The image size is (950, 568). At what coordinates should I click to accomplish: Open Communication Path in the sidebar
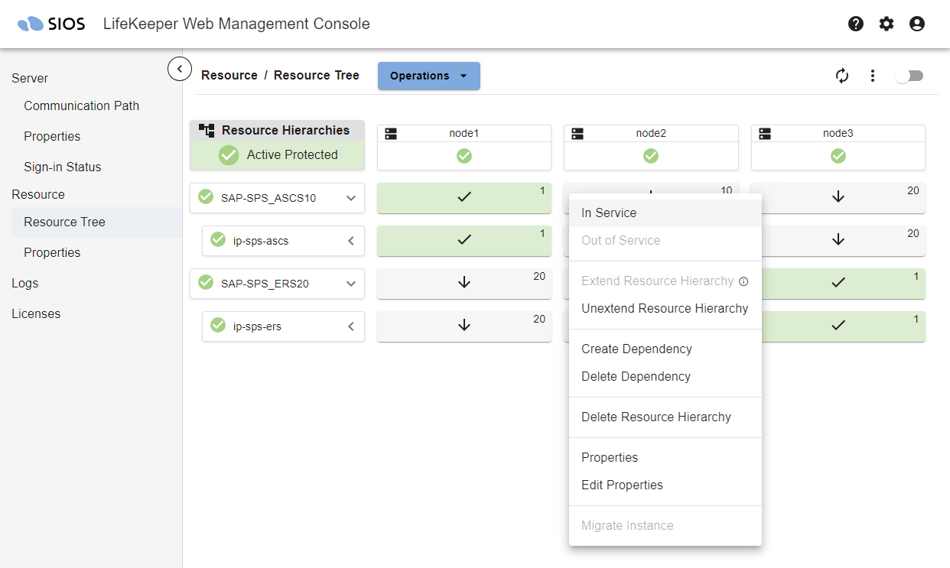click(81, 105)
